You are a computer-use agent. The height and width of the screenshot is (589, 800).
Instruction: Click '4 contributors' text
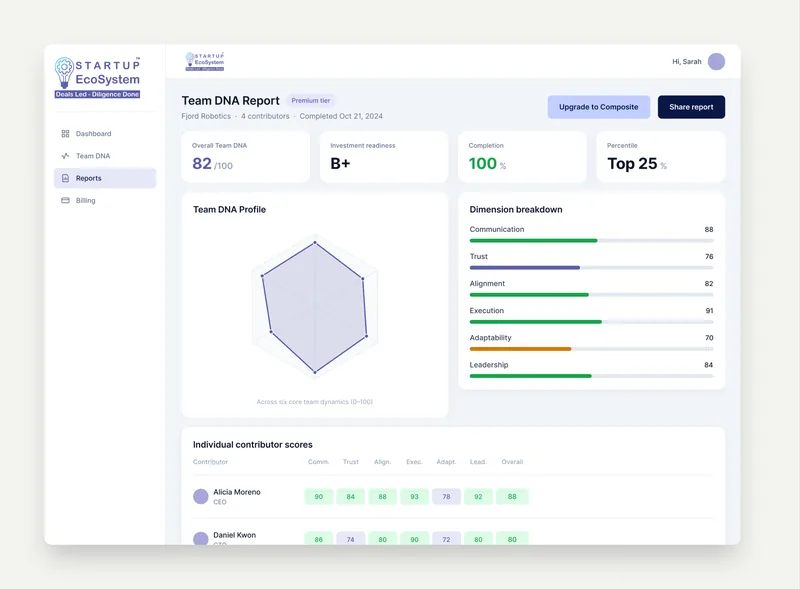pyautogui.click(x=265, y=116)
